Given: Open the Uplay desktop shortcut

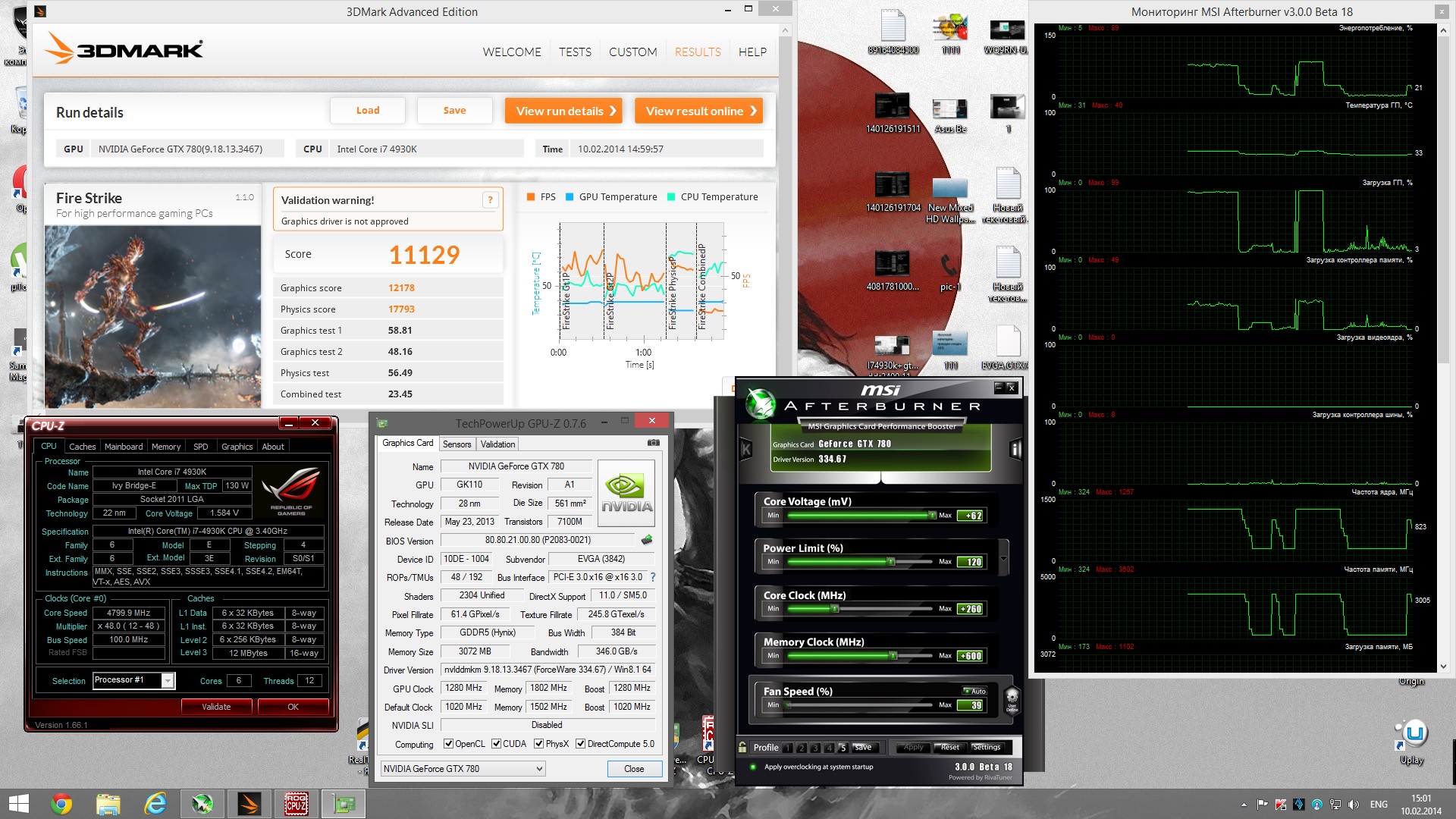Looking at the screenshot, I should [1412, 741].
